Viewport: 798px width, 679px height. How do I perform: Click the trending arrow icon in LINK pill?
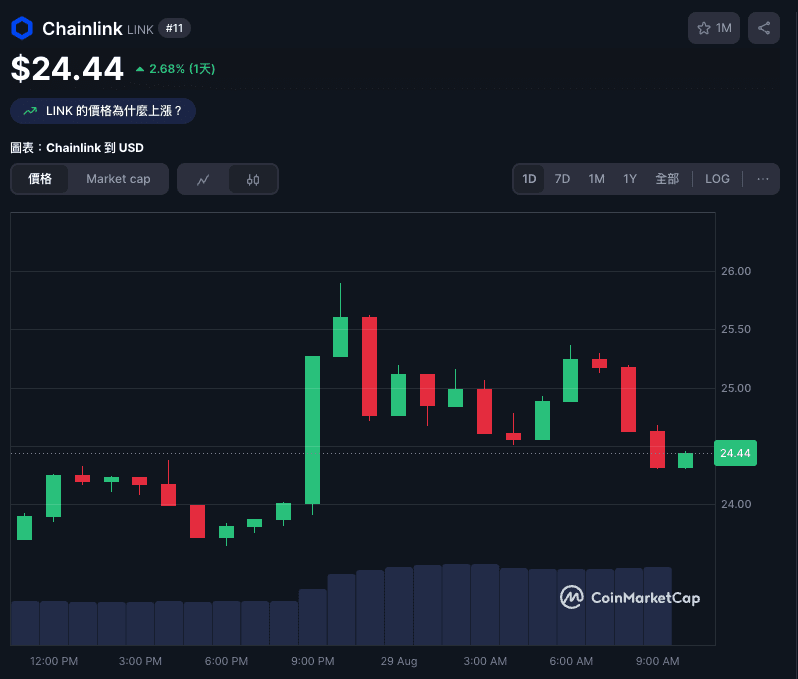(x=30, y=111)
